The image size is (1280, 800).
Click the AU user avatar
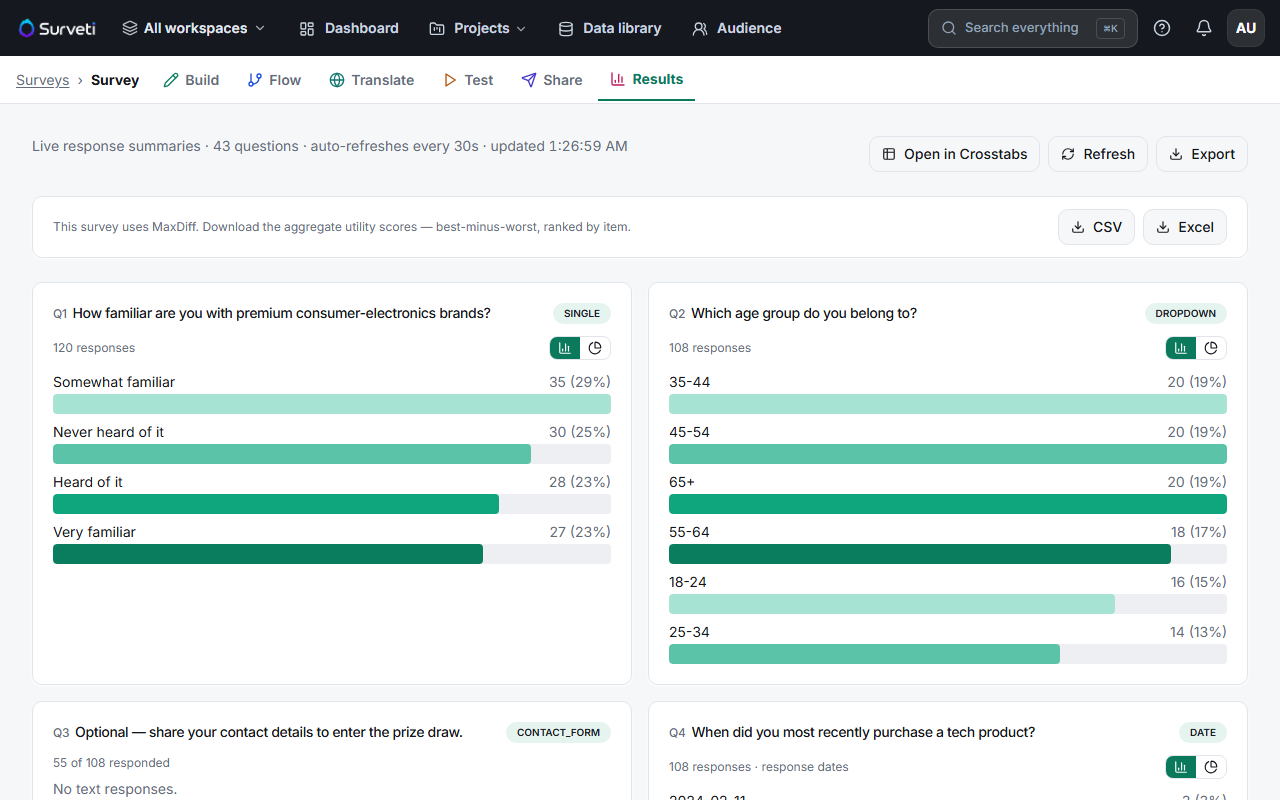click(x=1246, y=28)
